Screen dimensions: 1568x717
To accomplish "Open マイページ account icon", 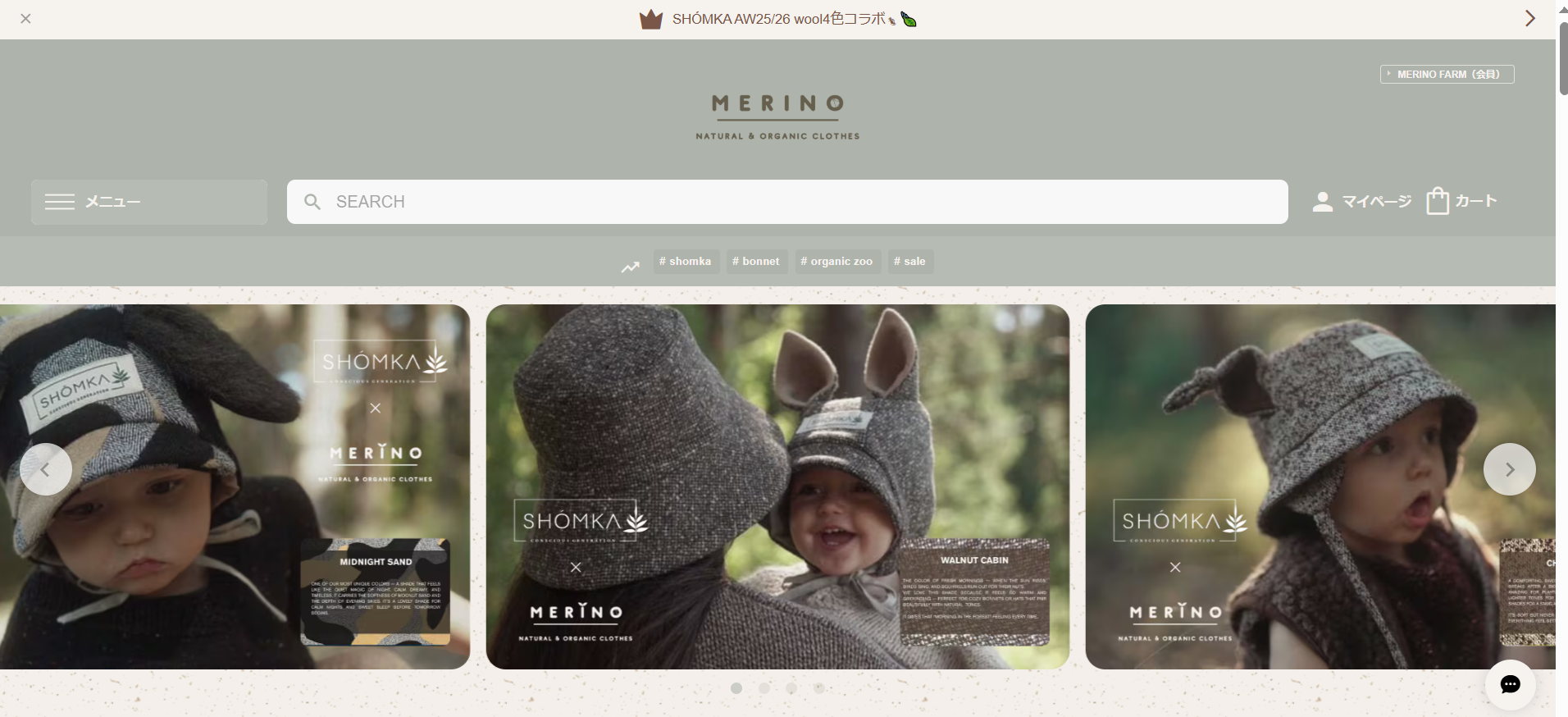I will click(x=1322, y=202).
